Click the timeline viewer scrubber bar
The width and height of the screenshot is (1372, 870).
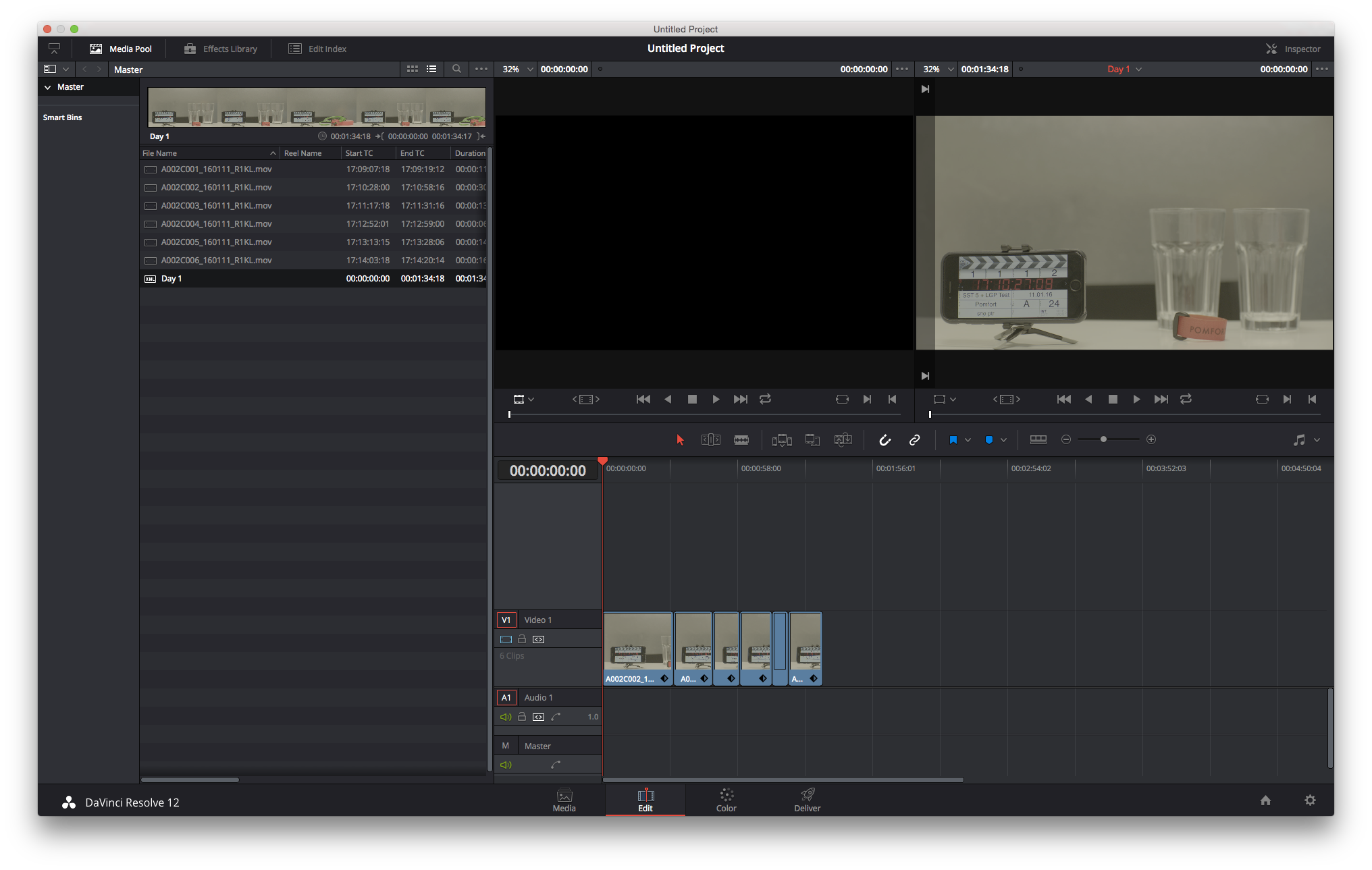click(x=1124, y=414)
